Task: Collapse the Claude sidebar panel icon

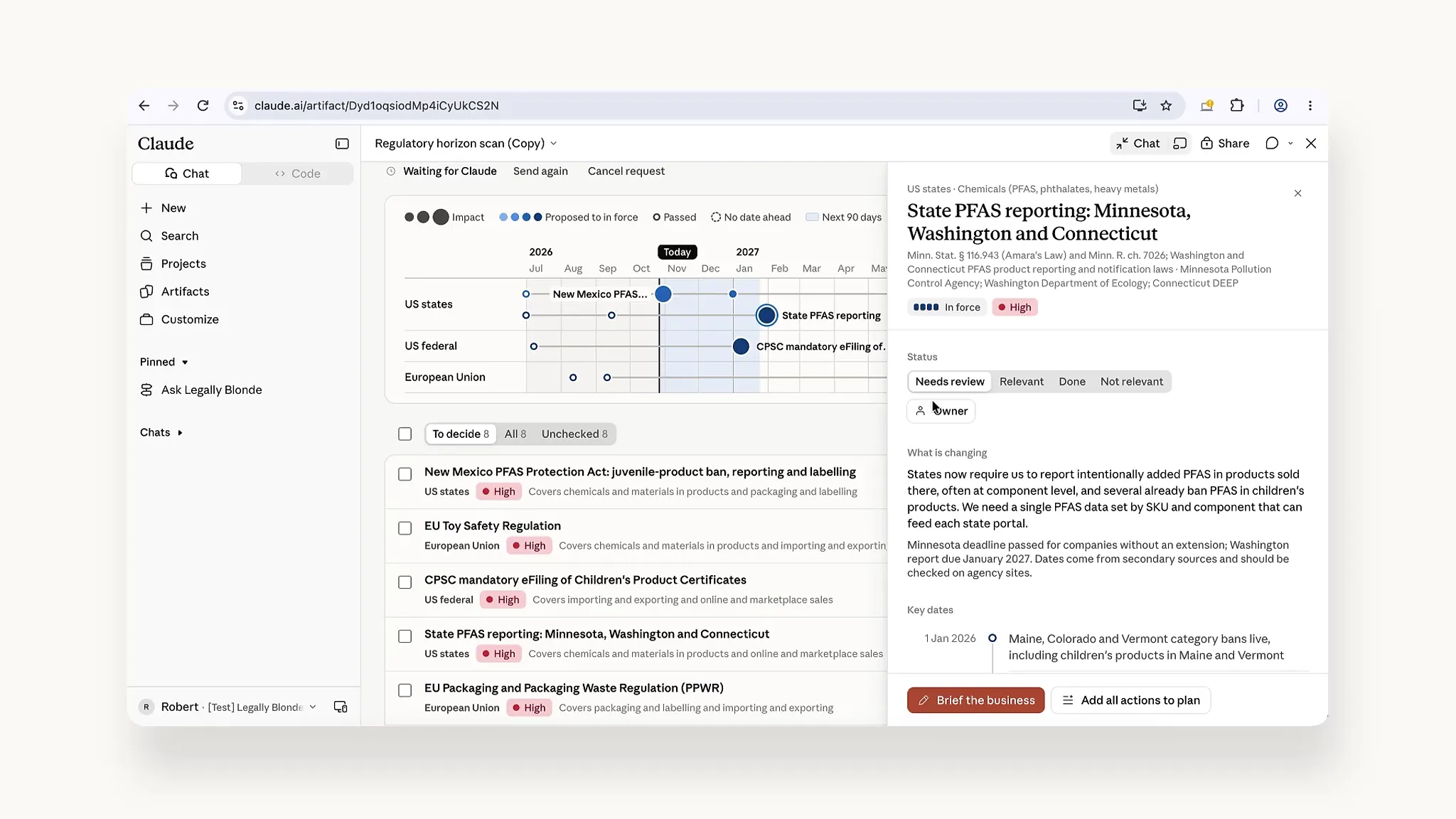Action: (342, 144)
